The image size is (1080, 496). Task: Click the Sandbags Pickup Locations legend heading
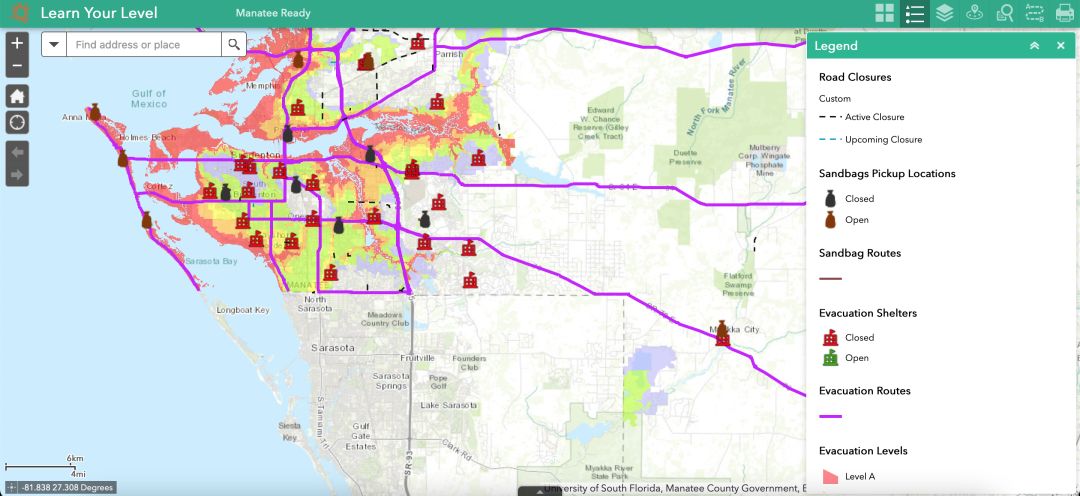pos(887,174)
